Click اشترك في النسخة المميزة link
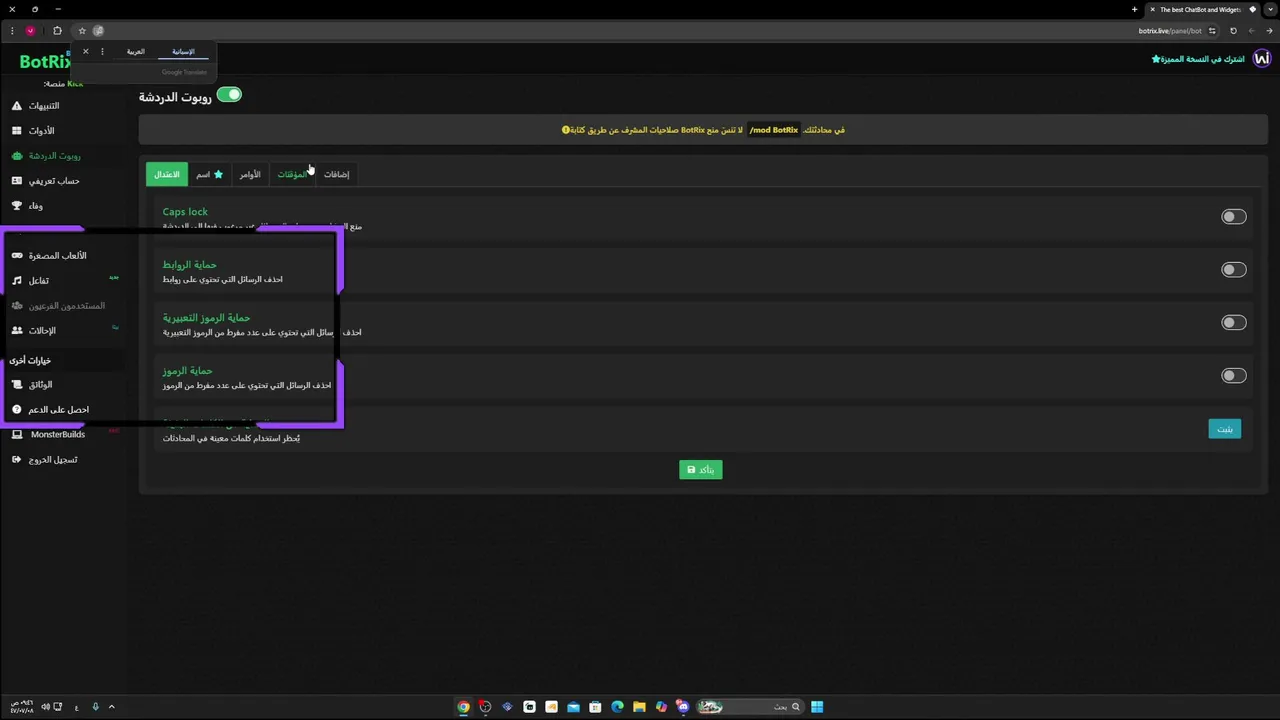The height and width of the screenshot is (720, 1280). pos(1198,59)
